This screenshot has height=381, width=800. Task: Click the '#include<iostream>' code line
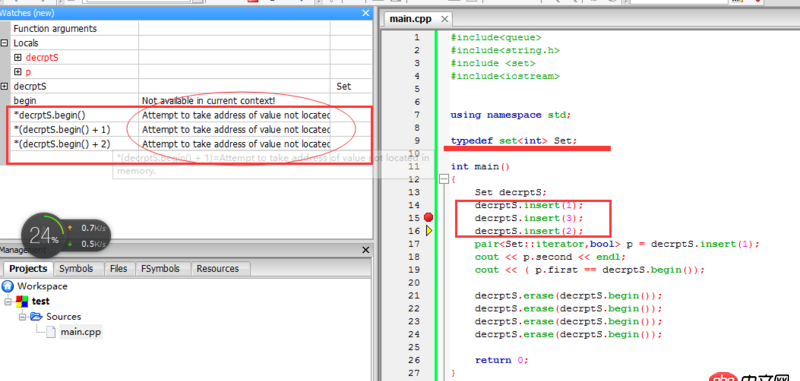pos(505,76)
